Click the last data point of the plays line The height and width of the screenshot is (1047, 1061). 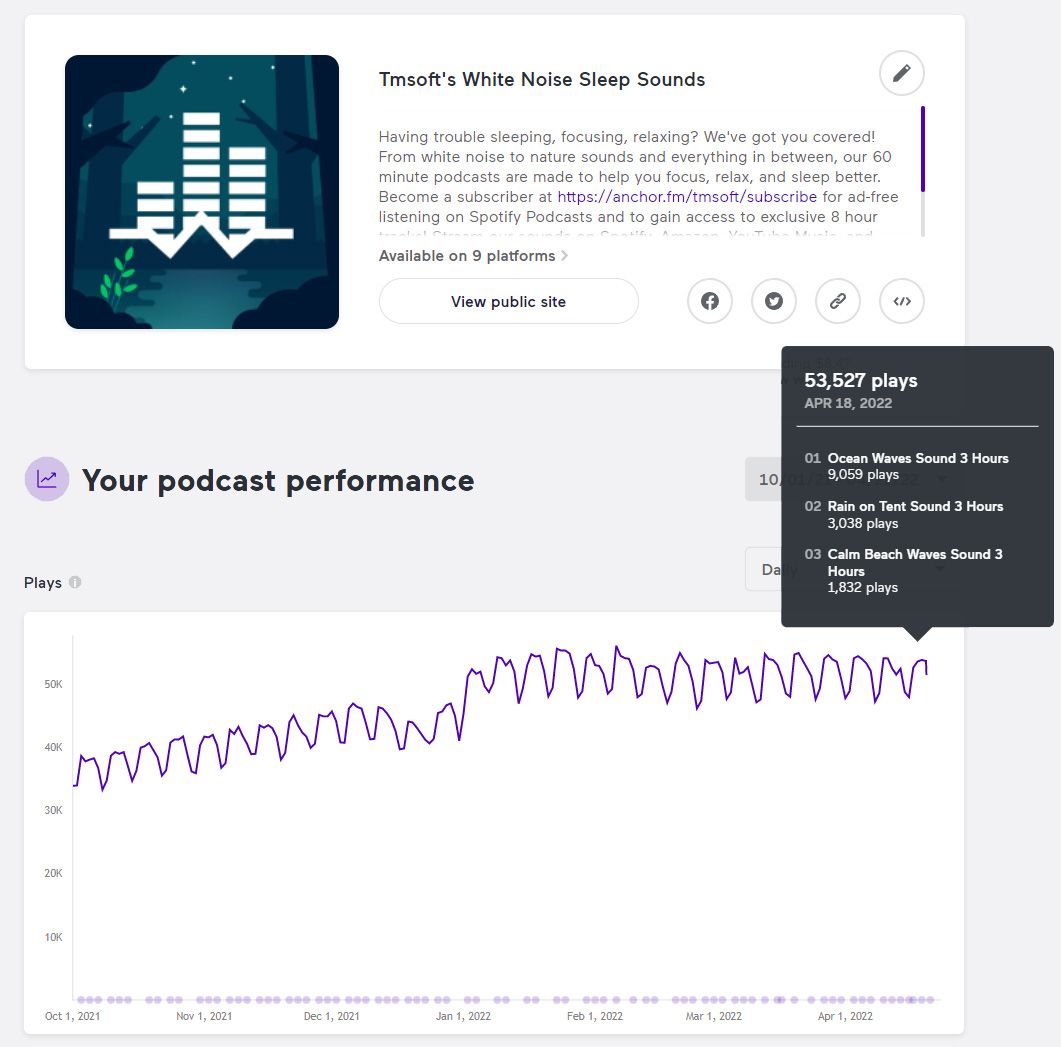click(926, 673)
